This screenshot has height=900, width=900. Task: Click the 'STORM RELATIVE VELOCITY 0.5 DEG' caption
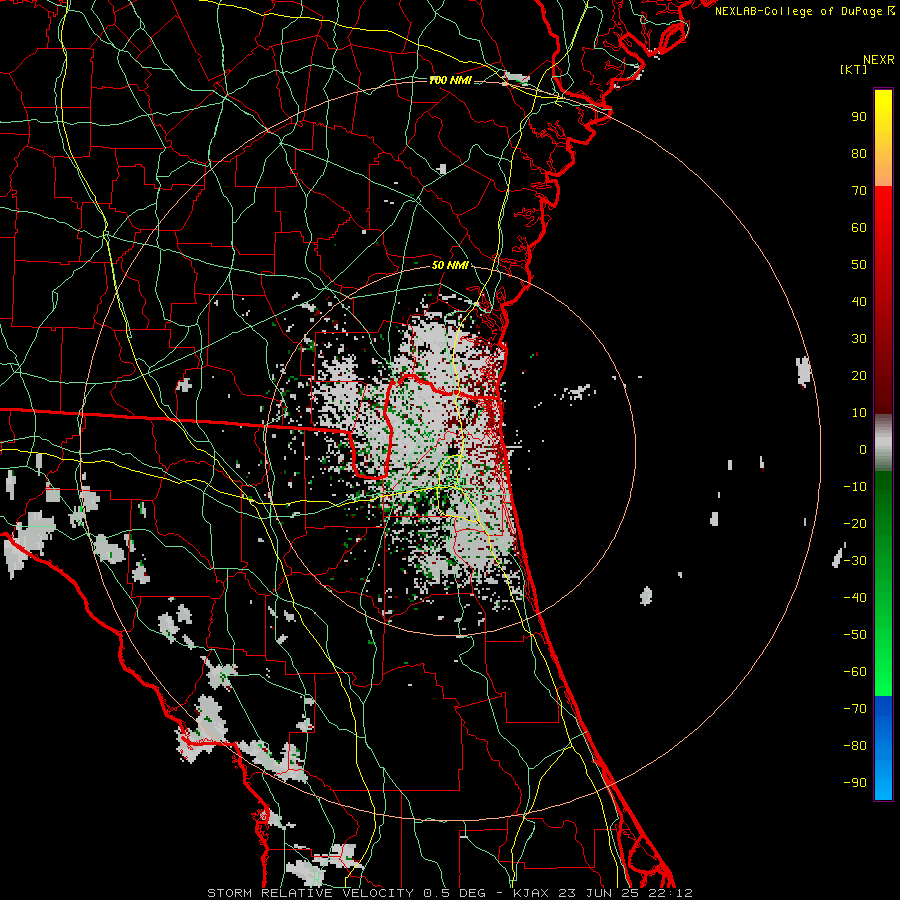tap(346, 893)
